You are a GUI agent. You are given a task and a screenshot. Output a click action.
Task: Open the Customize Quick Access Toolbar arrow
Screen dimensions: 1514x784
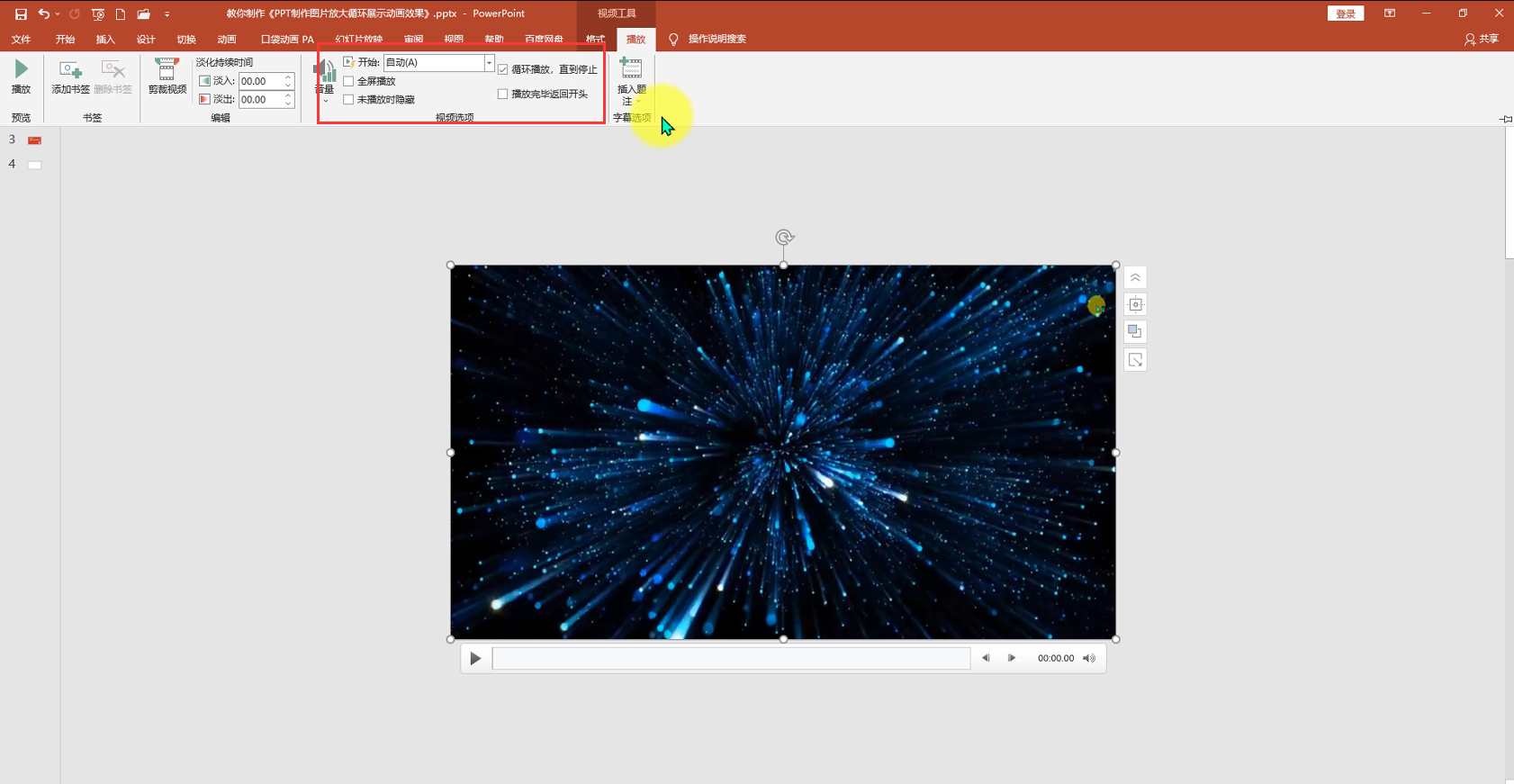(167, 14)
